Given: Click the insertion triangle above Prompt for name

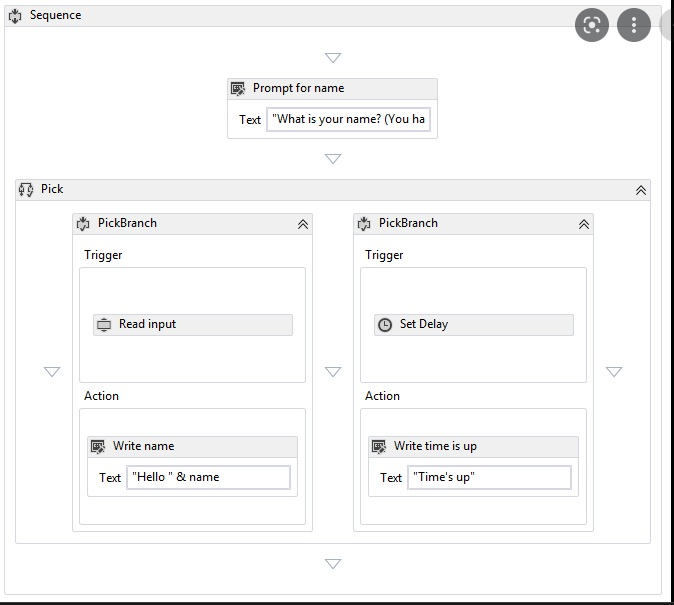Looking at the screenshot, I should pyautogui.click(x=333, y=58).
